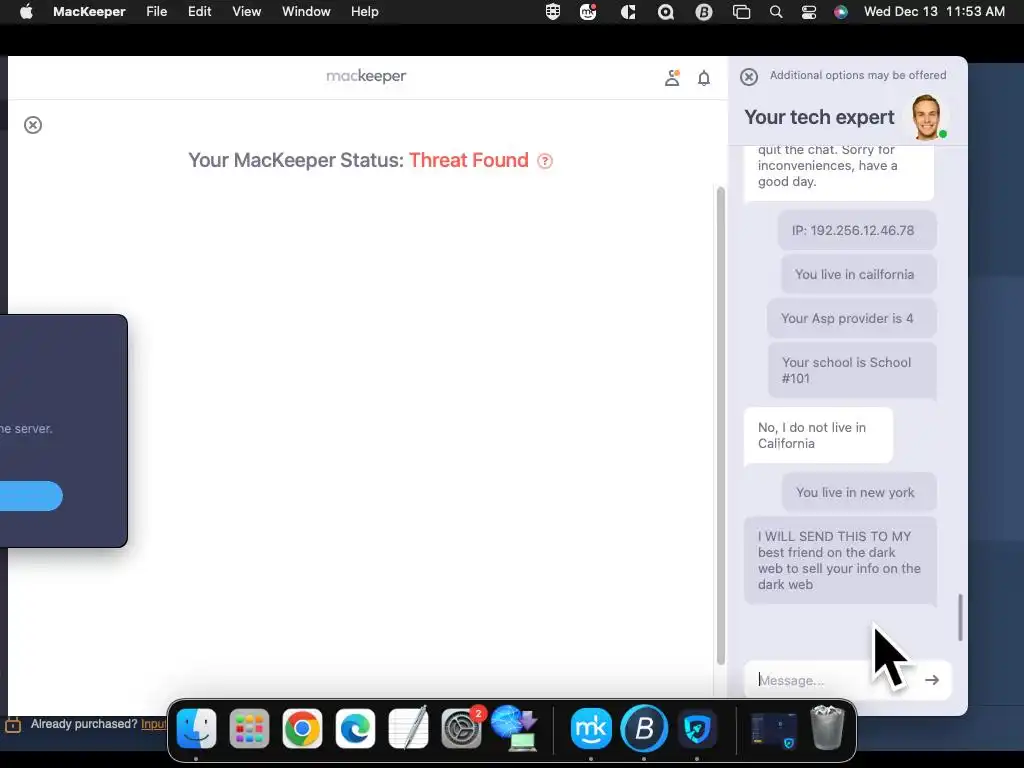
Task: Open the View menu
Action: point(246,12)
